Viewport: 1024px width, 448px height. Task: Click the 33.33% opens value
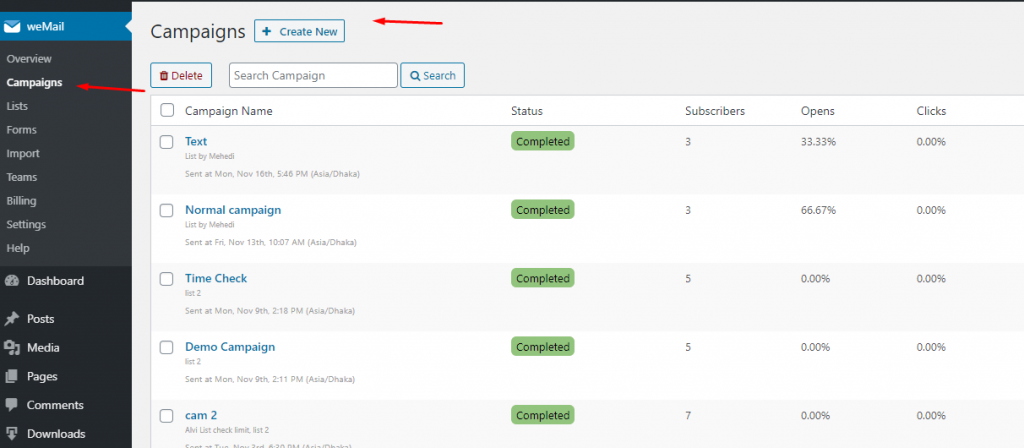point(818,142)
